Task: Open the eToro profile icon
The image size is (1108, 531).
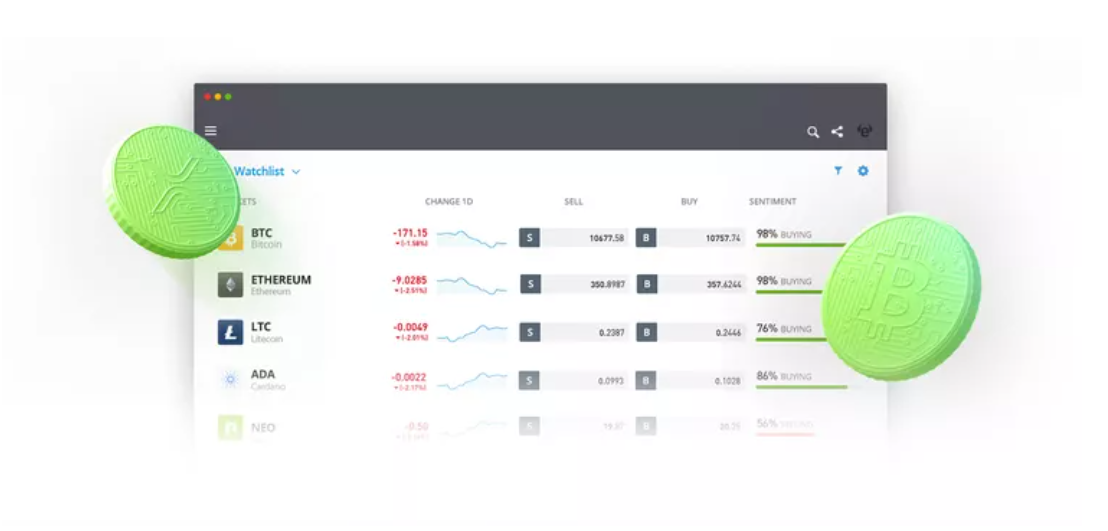Action: coord(865,131)
